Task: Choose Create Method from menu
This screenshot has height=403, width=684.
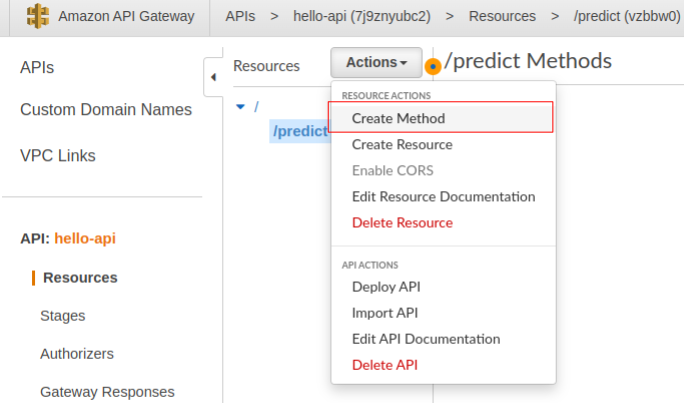Action: tap(441, 118)
